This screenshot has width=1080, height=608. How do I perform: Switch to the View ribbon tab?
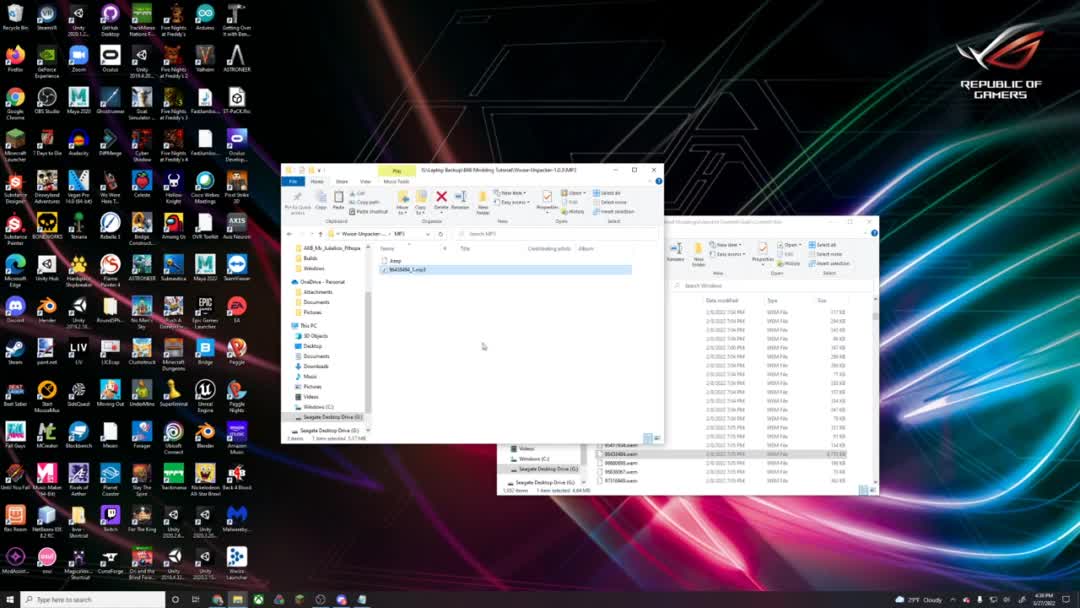366,181
